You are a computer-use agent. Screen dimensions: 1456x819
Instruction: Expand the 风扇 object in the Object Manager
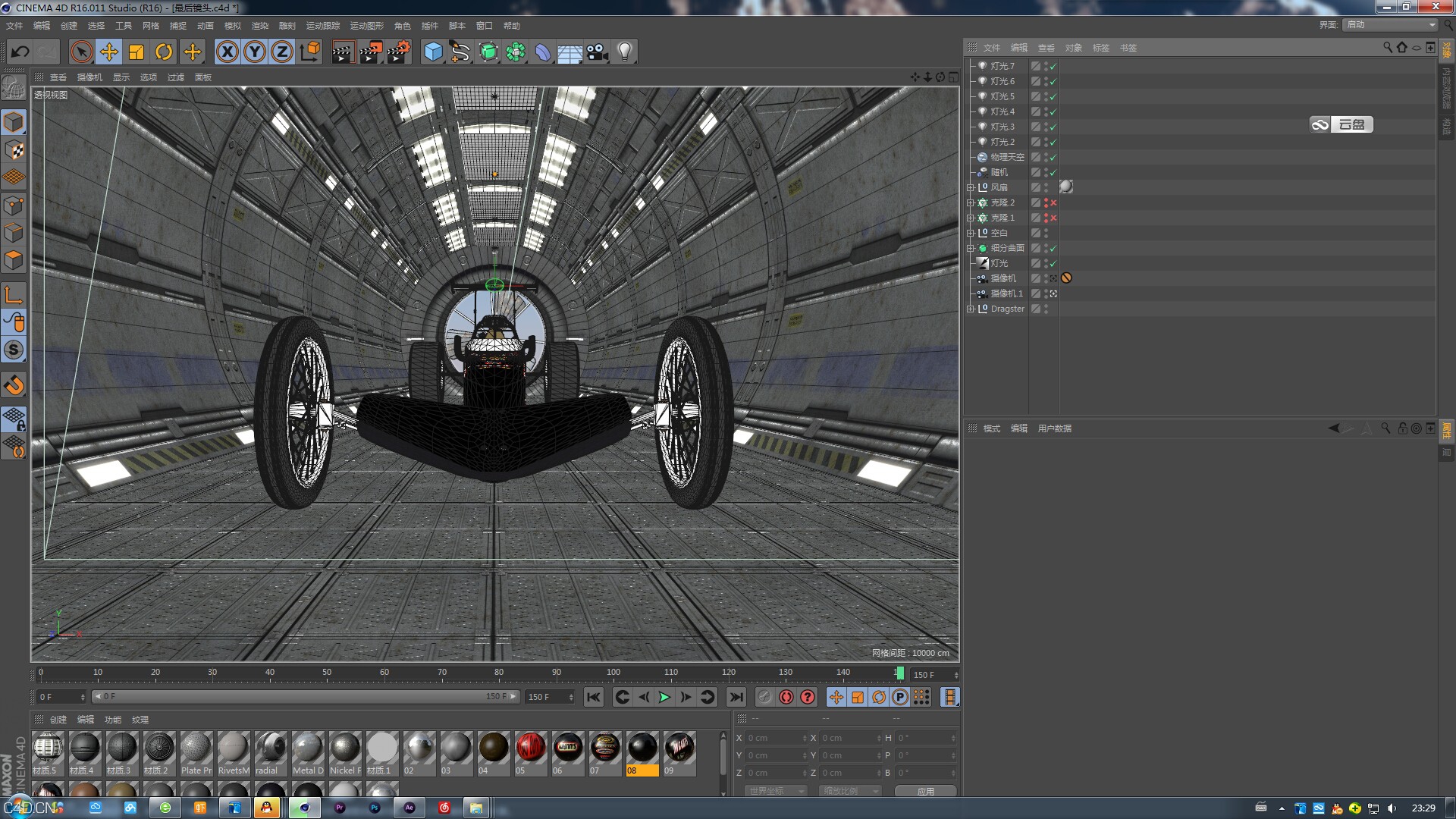click(x=971, y=187)
